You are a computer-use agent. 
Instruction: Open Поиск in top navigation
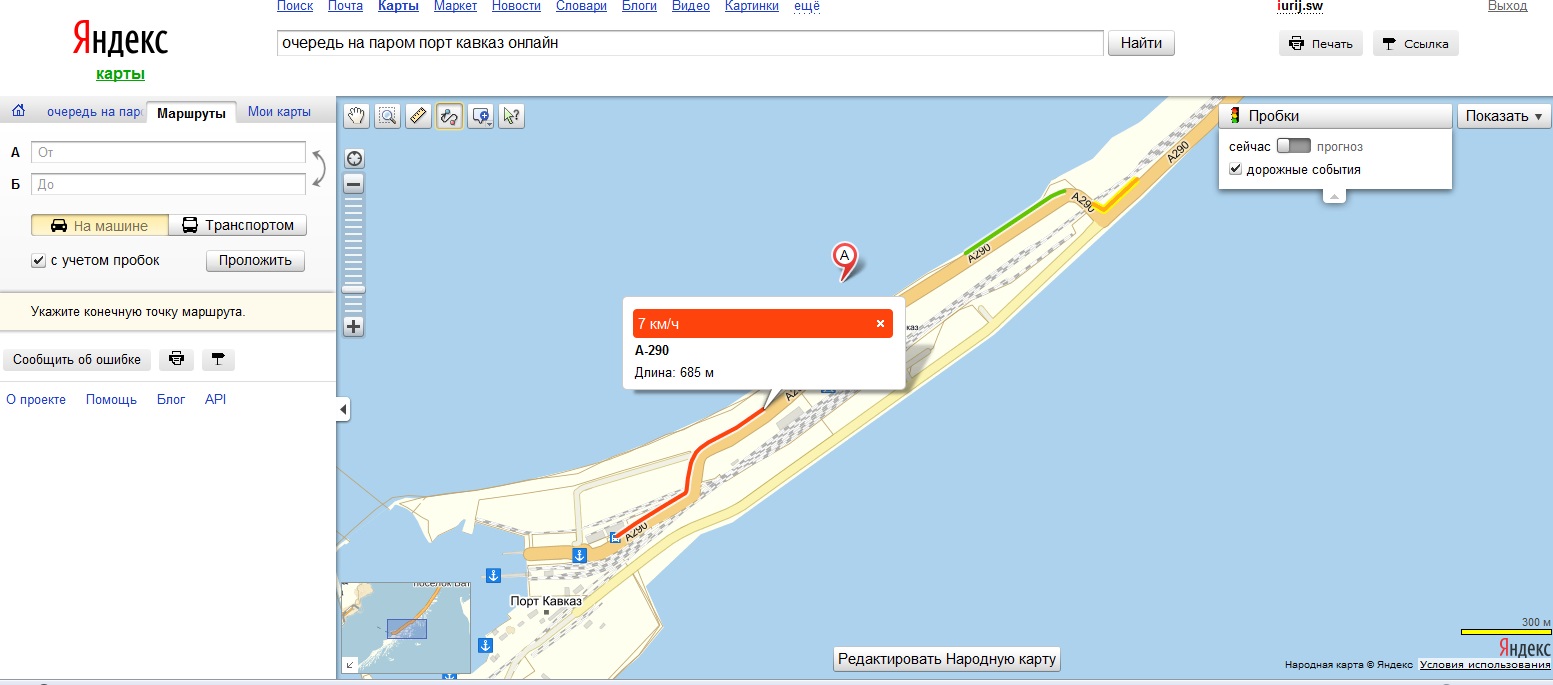click(295, 6)
